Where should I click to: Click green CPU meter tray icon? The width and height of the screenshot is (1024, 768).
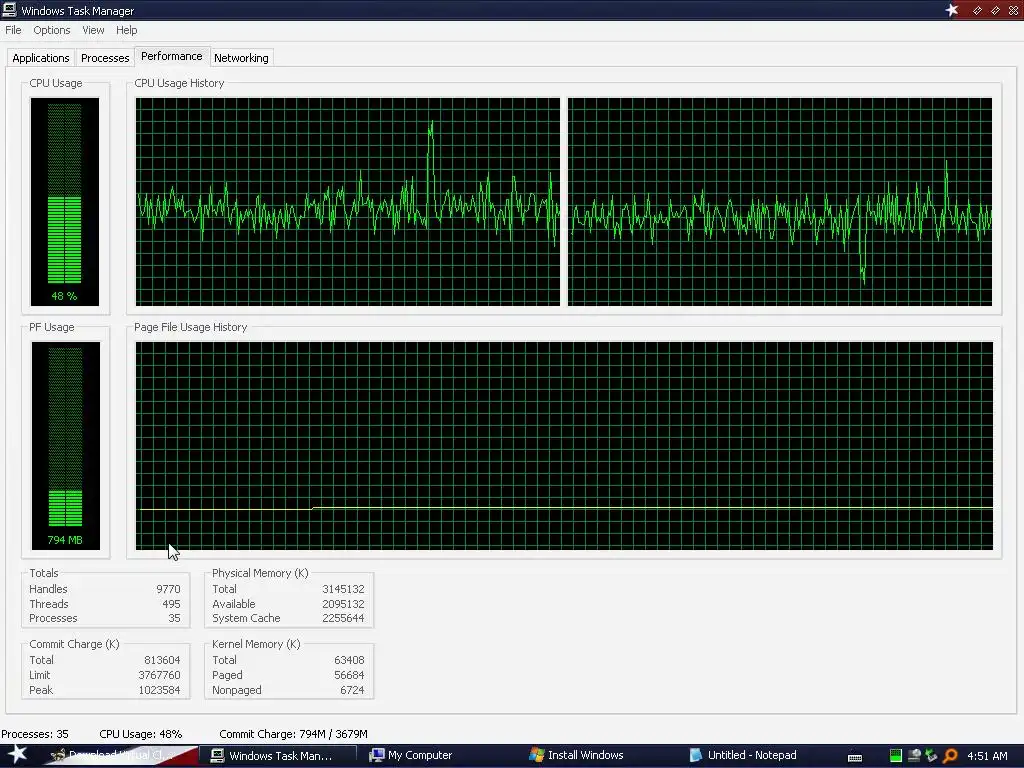pyautogui.click(x=896, y=756)
